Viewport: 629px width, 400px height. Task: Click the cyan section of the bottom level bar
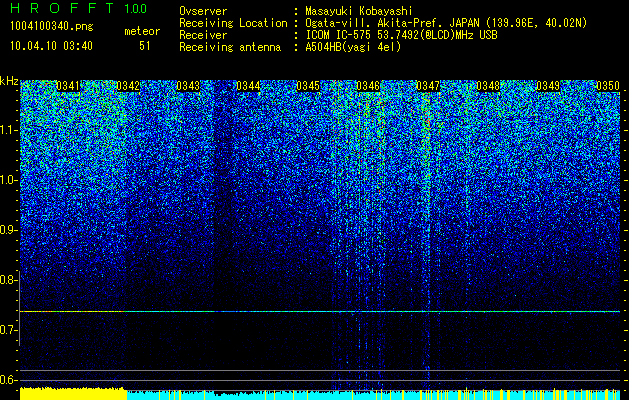pyautogui.click(x=373, y=395)
